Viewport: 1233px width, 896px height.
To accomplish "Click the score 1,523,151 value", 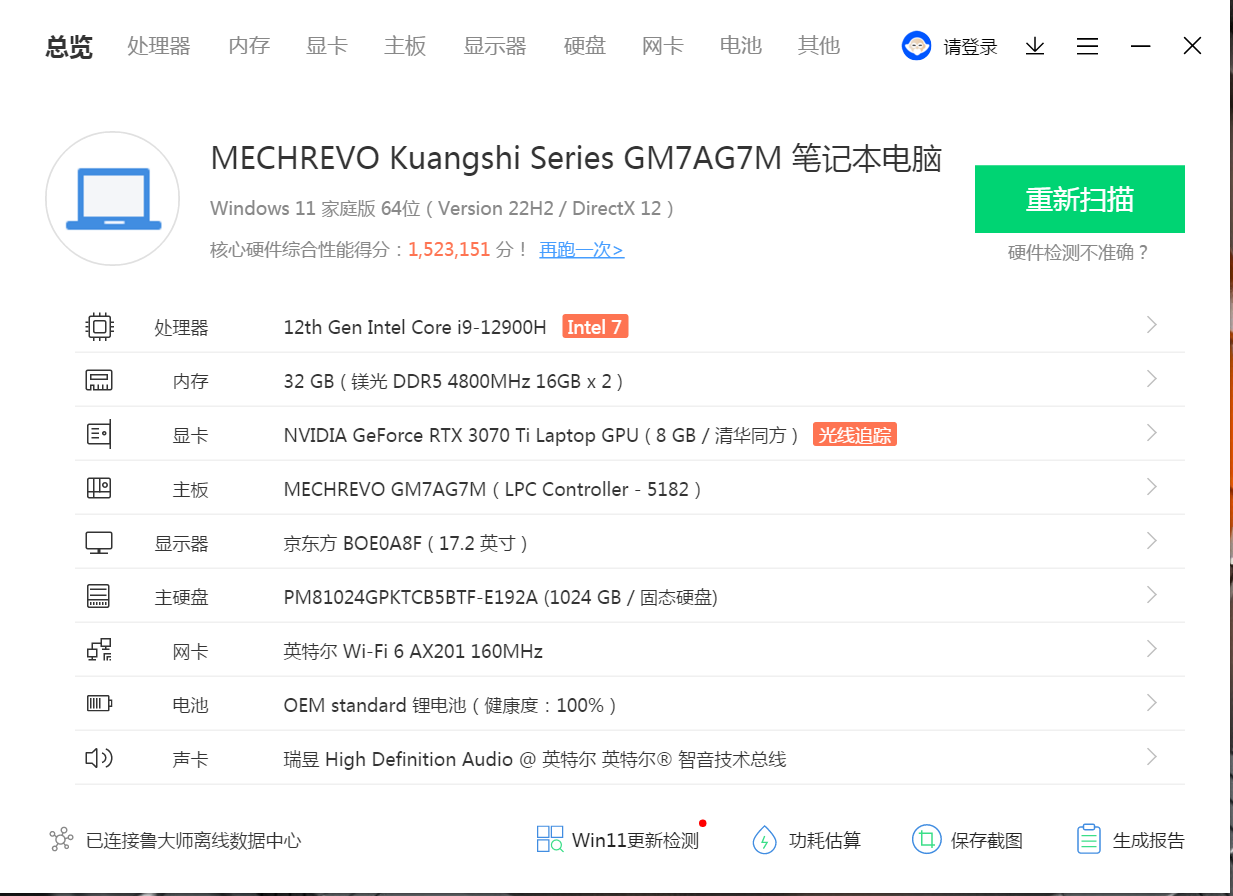I will coord(449,250).
